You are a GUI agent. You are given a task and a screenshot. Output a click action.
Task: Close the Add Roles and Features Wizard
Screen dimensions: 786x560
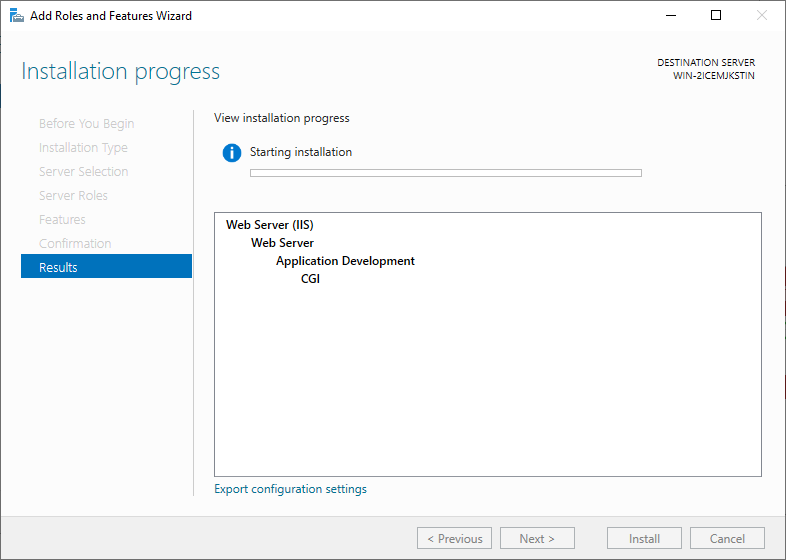tap(762, 16)
